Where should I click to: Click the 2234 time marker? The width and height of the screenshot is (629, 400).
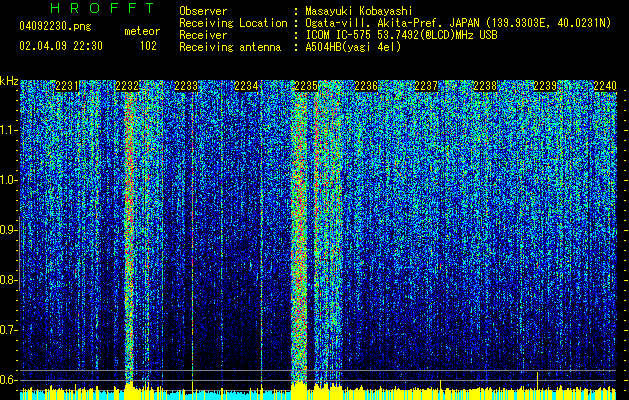coord(246,86)
